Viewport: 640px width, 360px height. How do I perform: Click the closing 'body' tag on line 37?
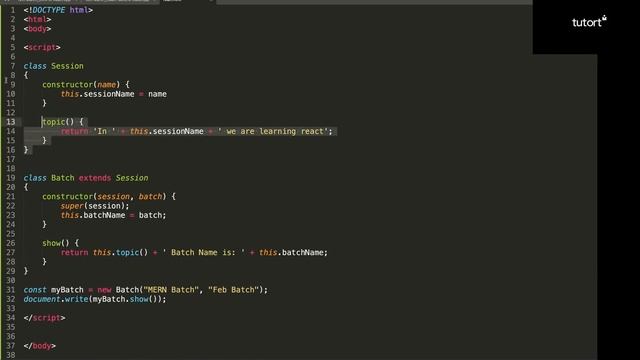(40, 346)
